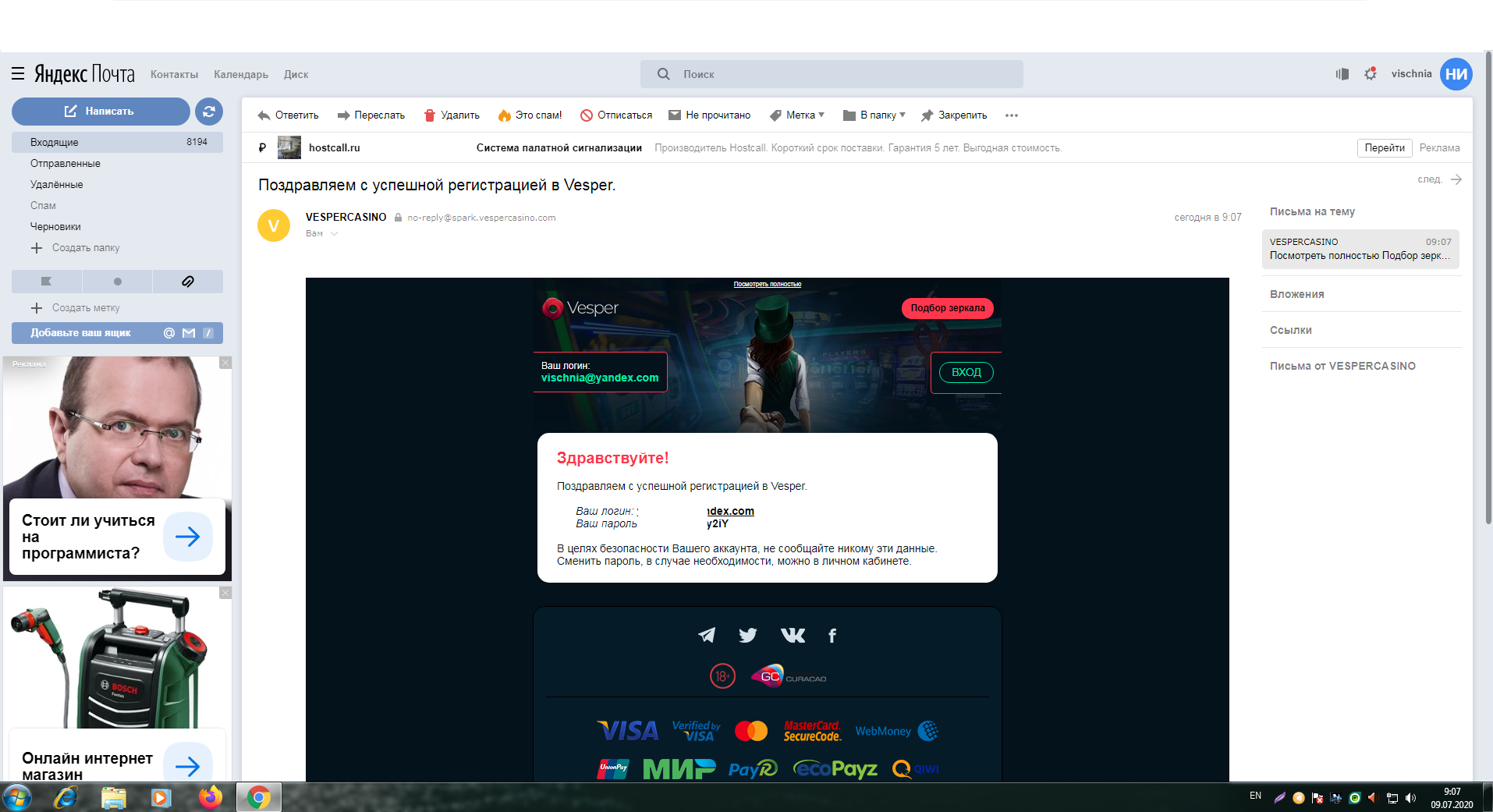Open the НИ account avatar
This screenshot has width=1493, height=812.
pyautogui.click(x=1456, y=74)
